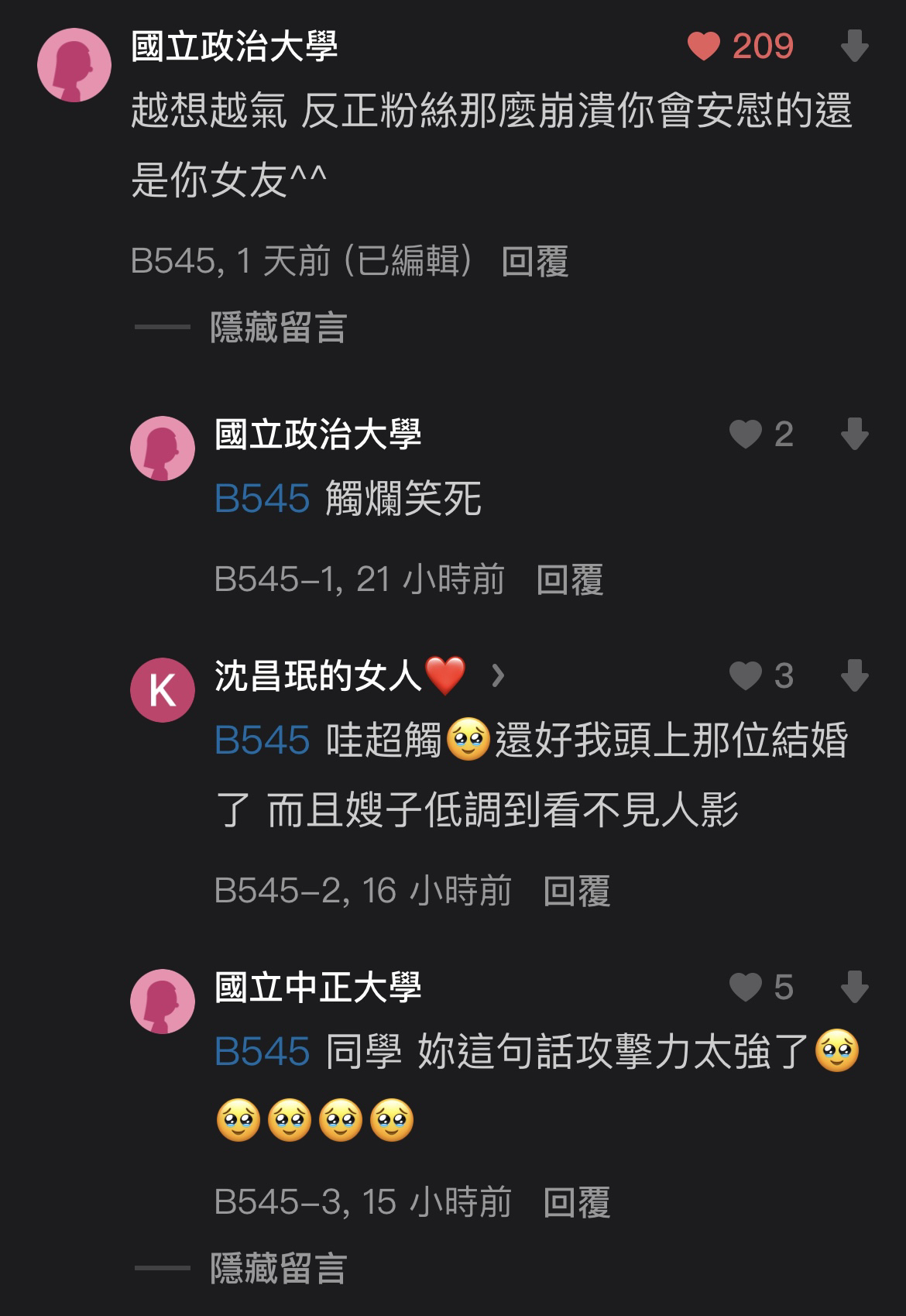
Task: Open the arrow menu on reply B545-3
Action: tap(855, 987)
